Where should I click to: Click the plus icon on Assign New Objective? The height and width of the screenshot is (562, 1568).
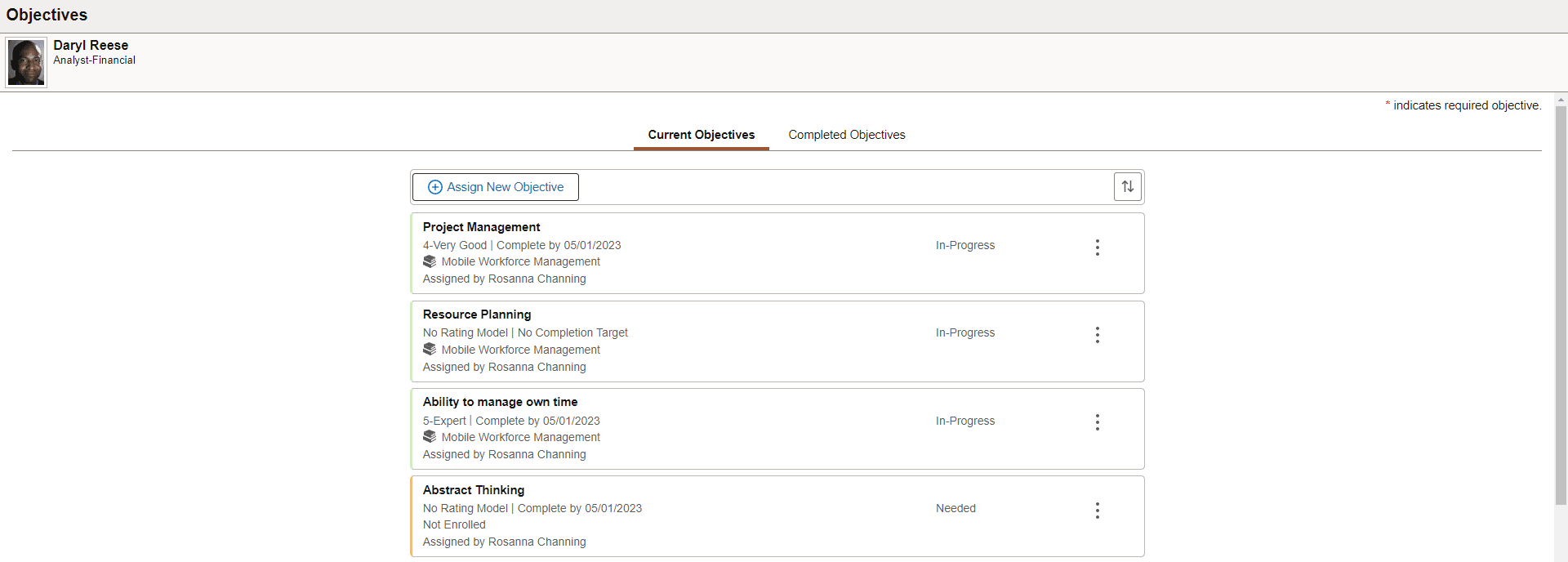[x=435, y=187]
